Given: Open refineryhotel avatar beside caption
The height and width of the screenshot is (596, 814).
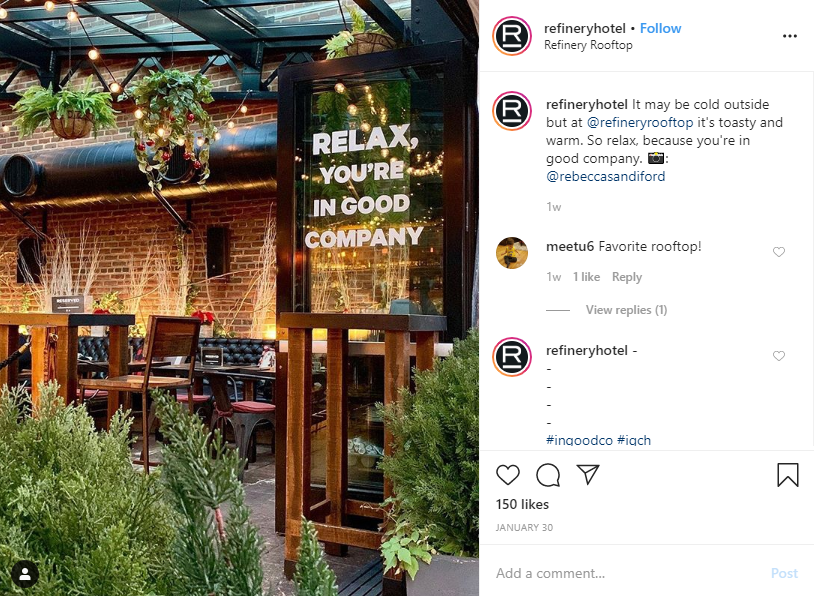Looking at the screenshot, I should pos(512,111).
